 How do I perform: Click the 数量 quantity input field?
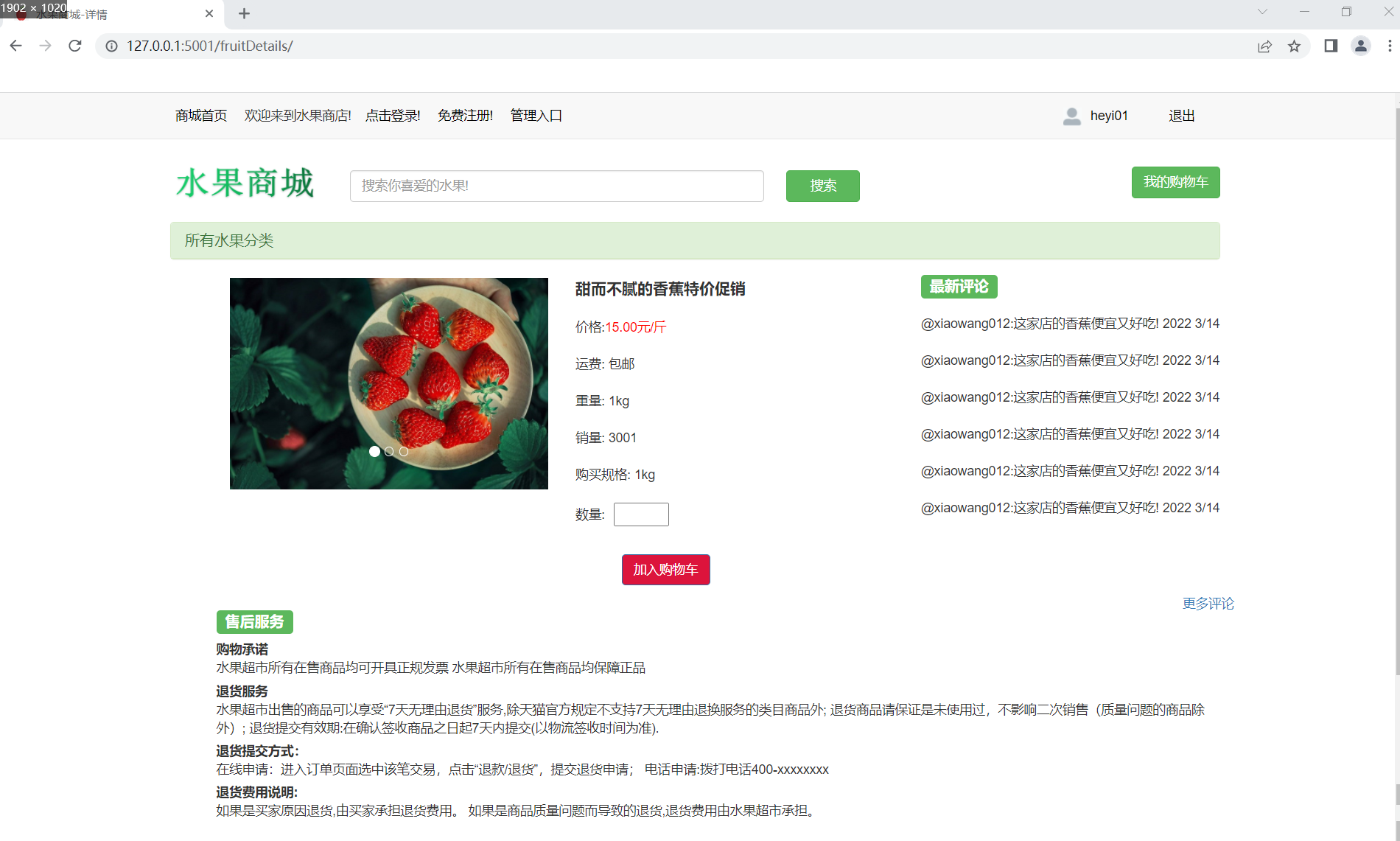pyautogui.click(x=641, y=514)
